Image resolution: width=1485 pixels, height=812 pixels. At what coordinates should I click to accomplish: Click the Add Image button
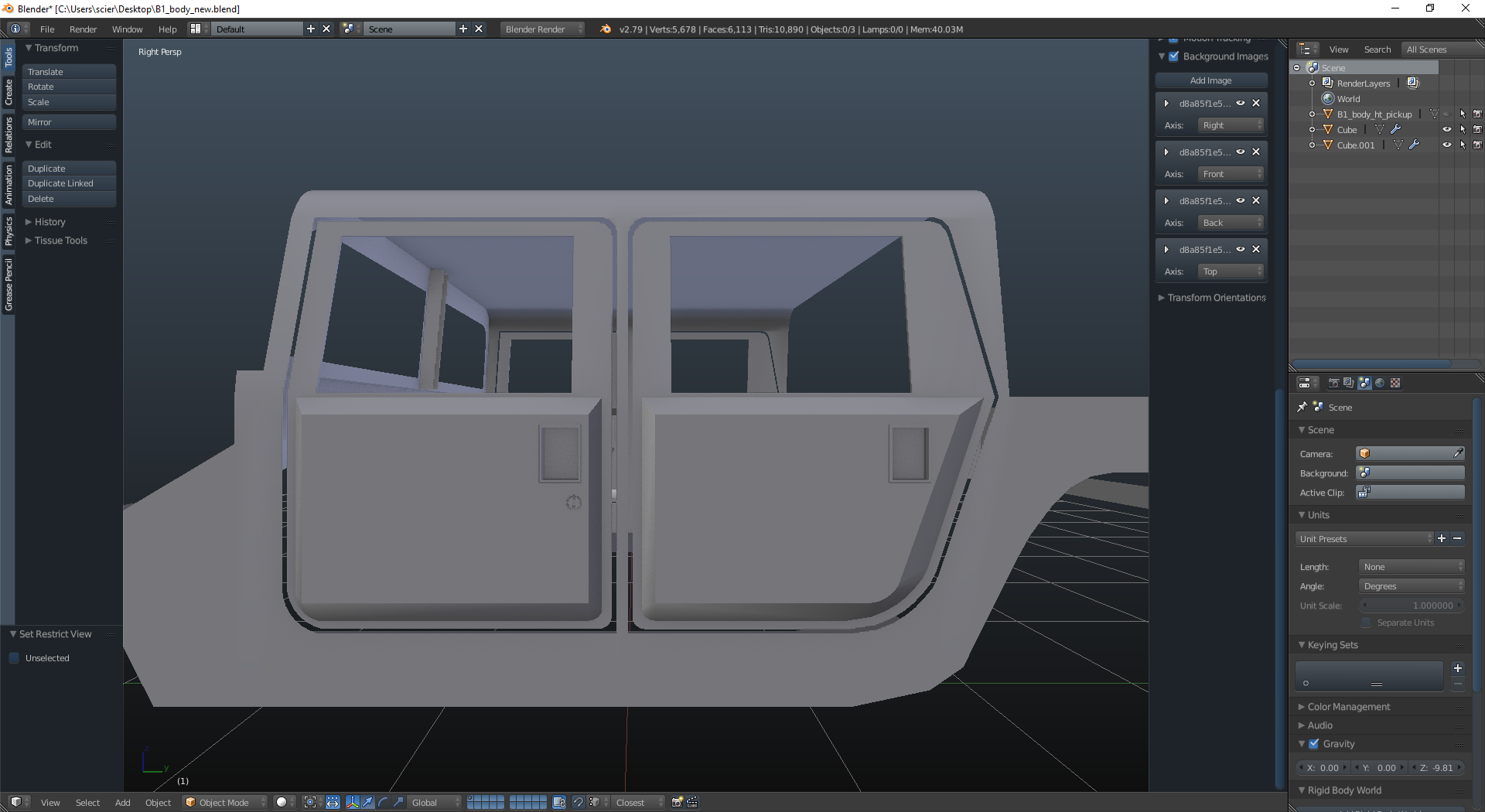tap(1211, 80)
